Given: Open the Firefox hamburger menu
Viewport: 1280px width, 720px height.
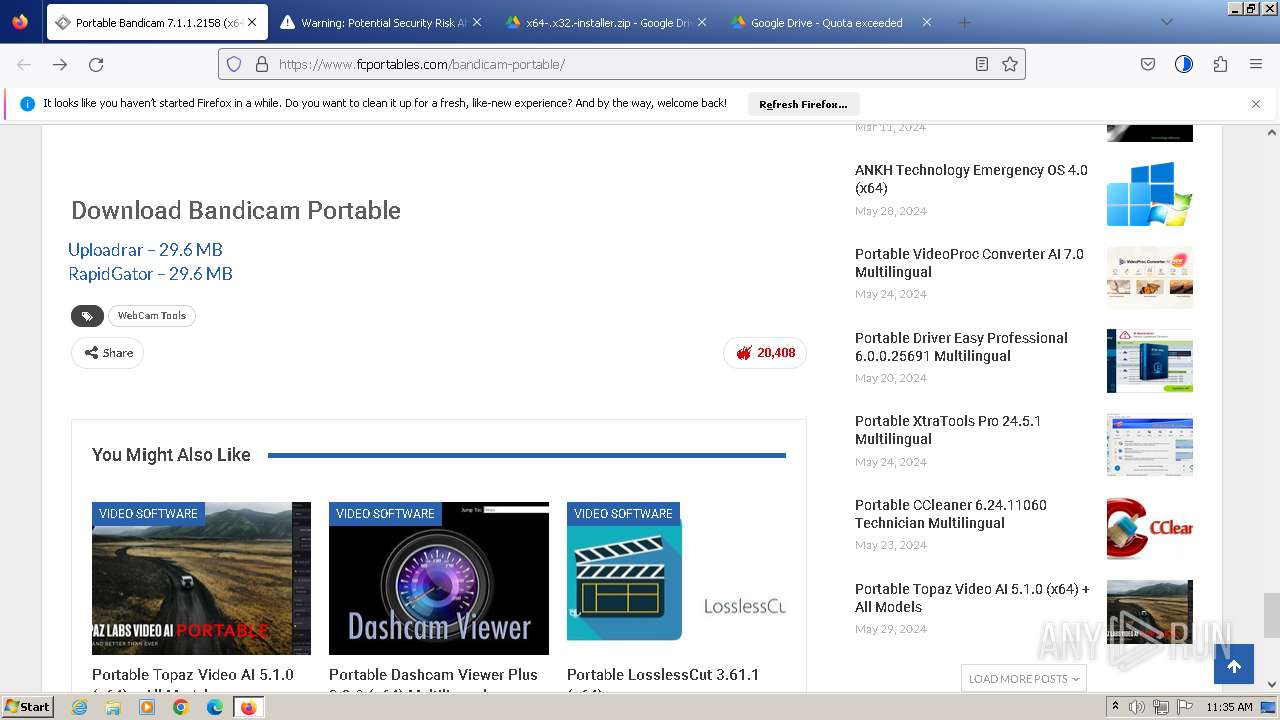Looking at the screenshot, I should coord(1256,64).
